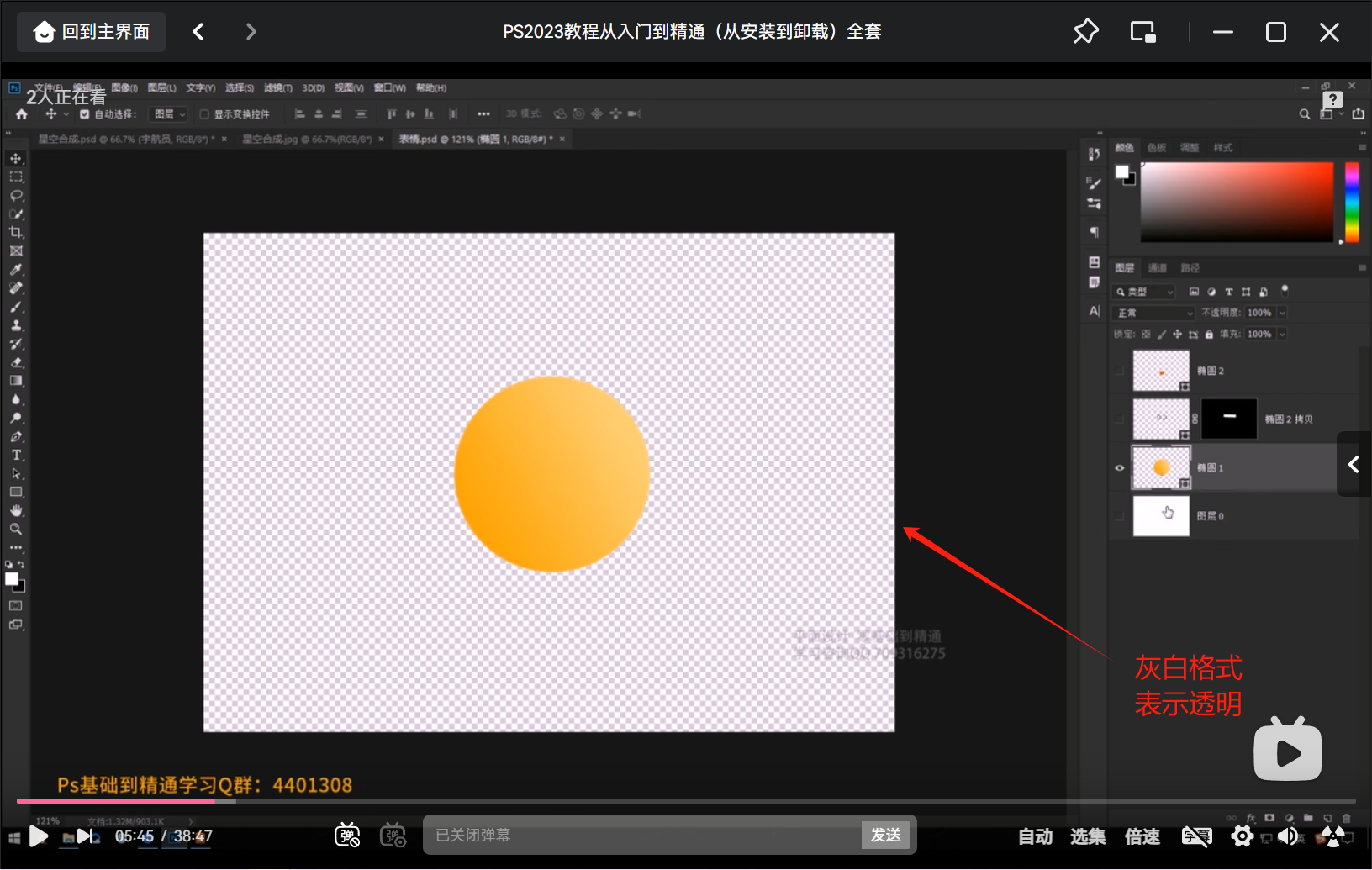Open 倍速 playback speed options
The image size is (1372, 870).
(1142, 836)
